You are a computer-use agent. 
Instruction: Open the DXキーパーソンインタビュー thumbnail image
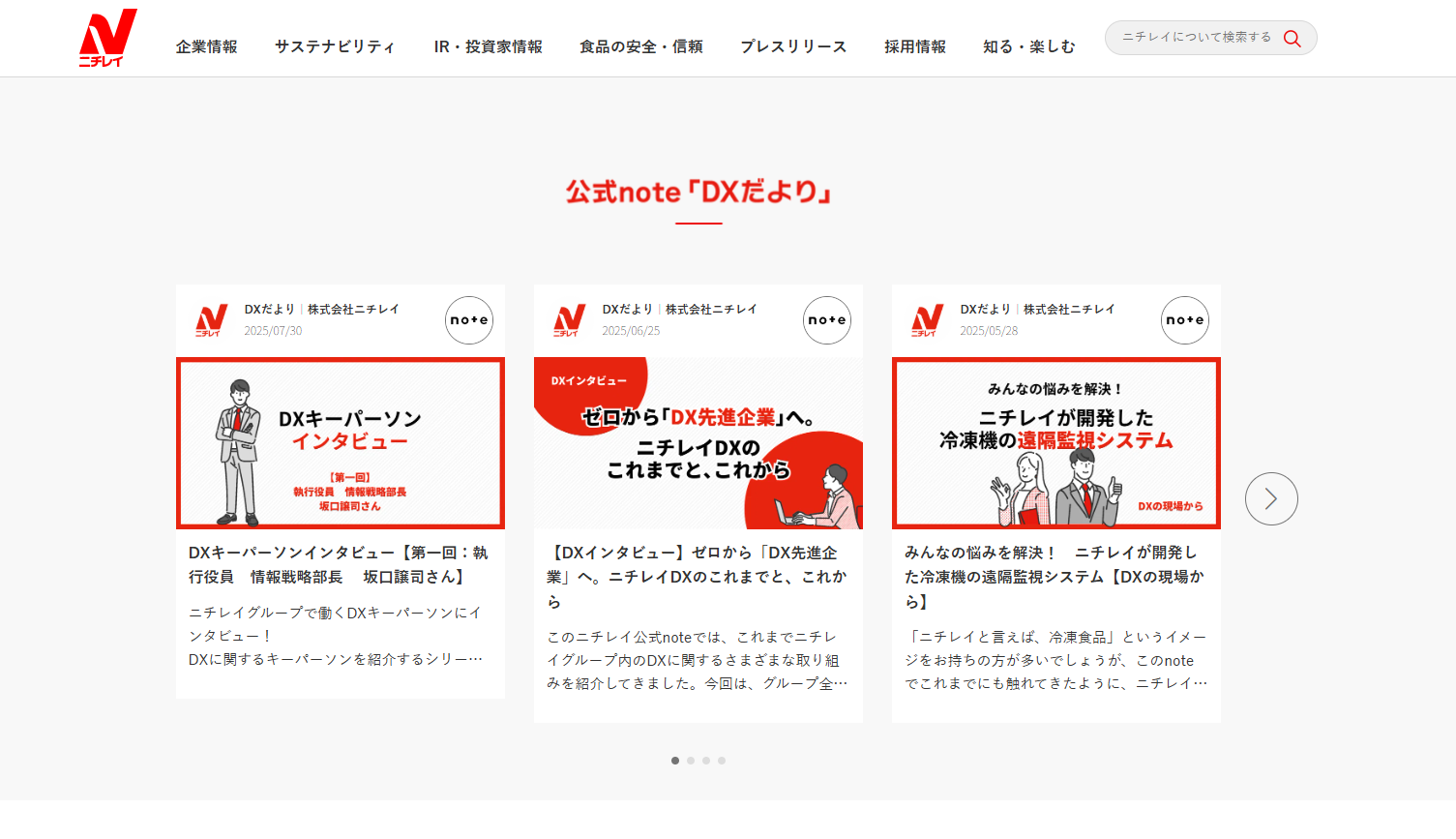341,443
